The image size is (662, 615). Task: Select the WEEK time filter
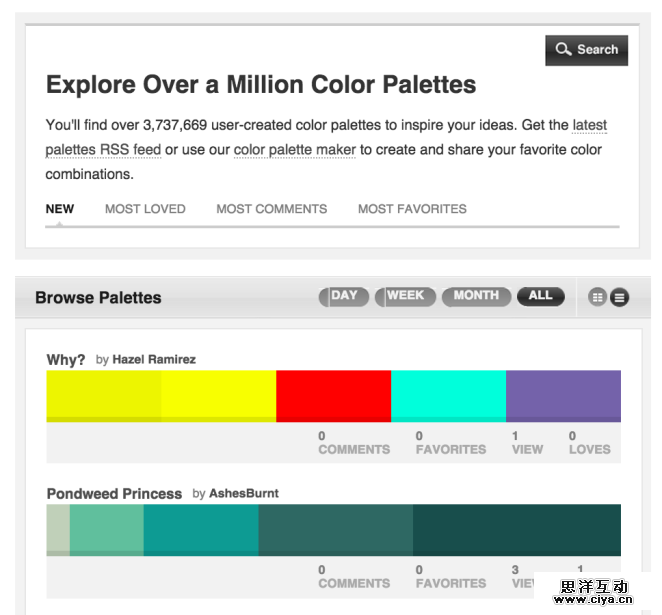pos(405,296)
